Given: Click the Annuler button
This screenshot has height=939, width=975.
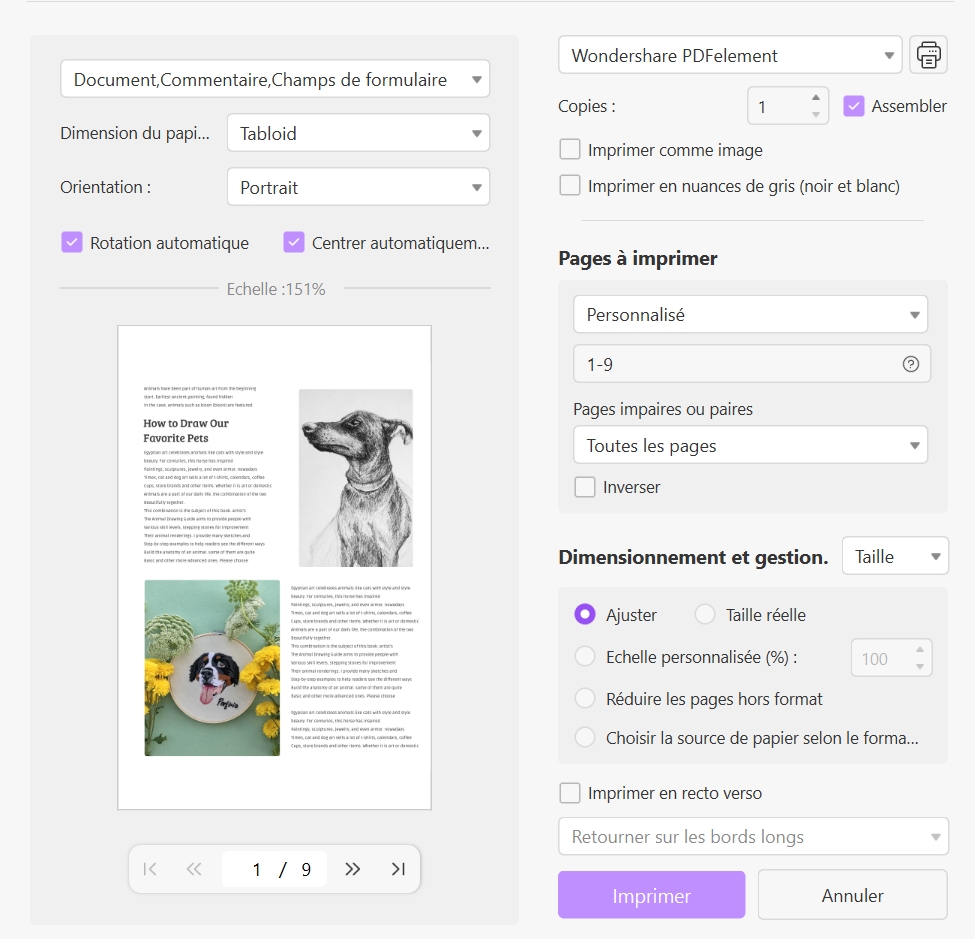Looking at the screenshot, I should point(853,895).
